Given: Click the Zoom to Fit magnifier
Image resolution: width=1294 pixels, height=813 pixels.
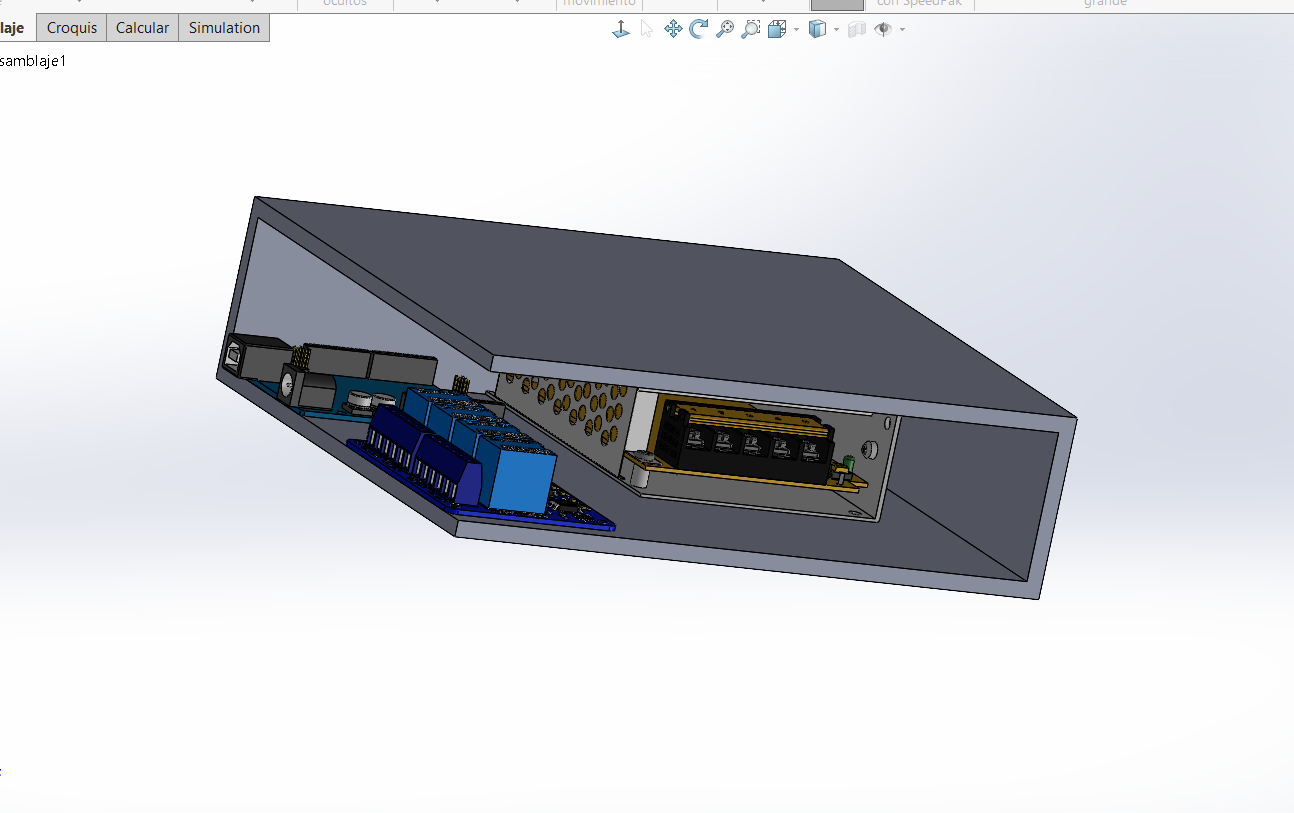Looking at the screenshot, I should coord(725,29).
